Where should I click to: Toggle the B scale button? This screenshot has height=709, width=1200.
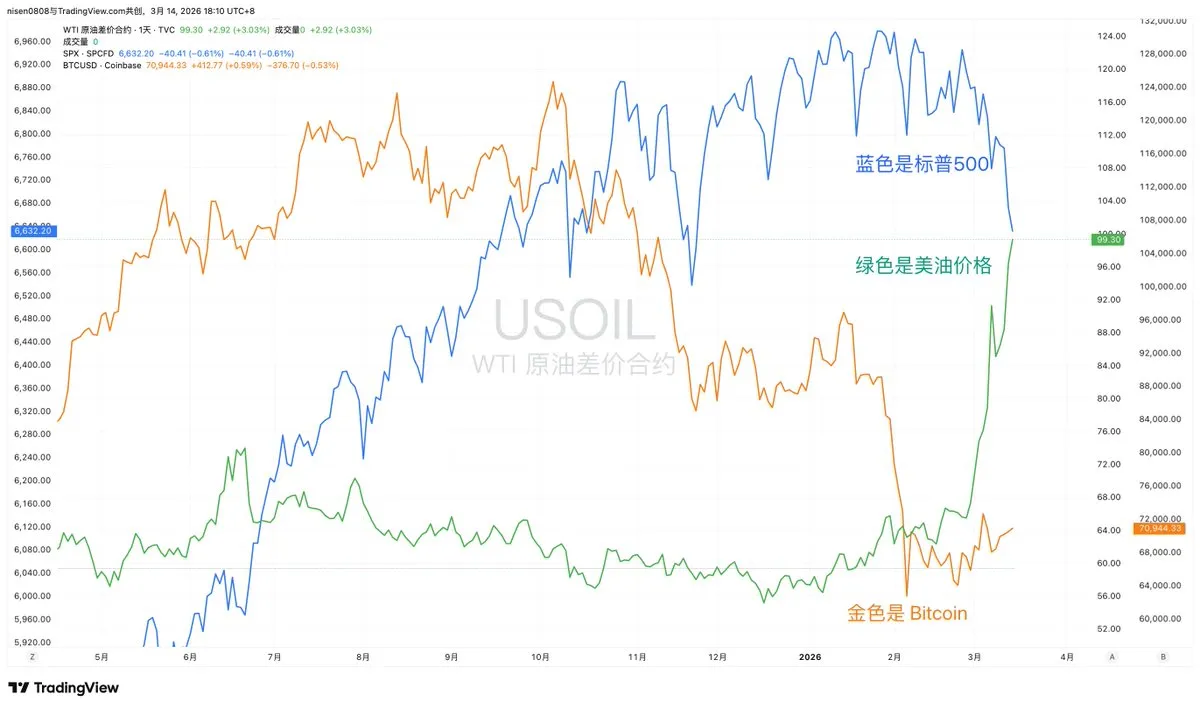coord(1162,657)
